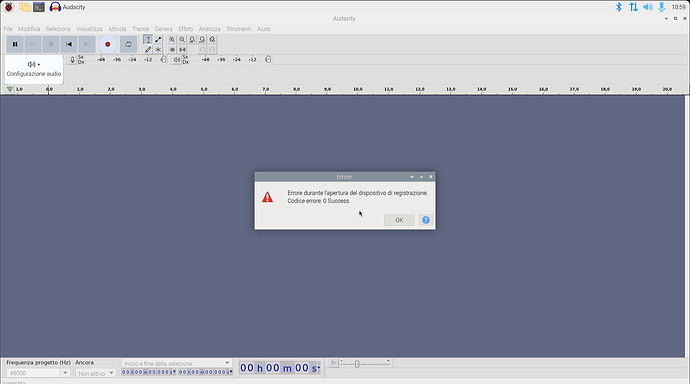Click the Audacity taskbar window button

[x=67, y=7]
